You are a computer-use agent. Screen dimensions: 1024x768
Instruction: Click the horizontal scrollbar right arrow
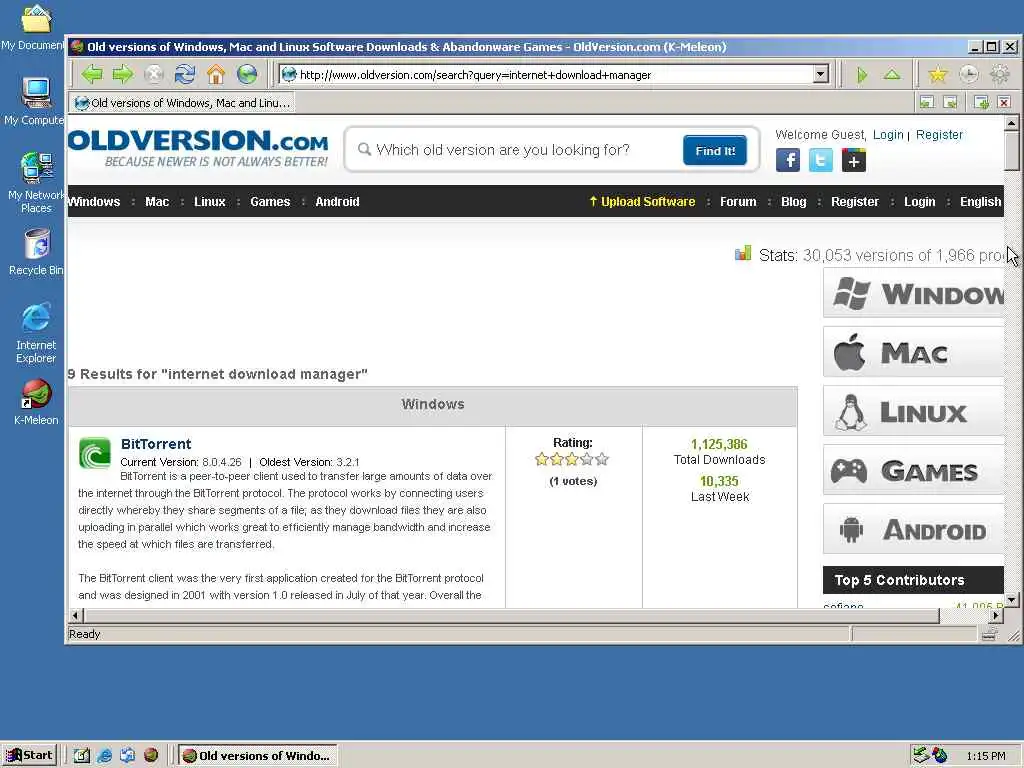[996, 615]
